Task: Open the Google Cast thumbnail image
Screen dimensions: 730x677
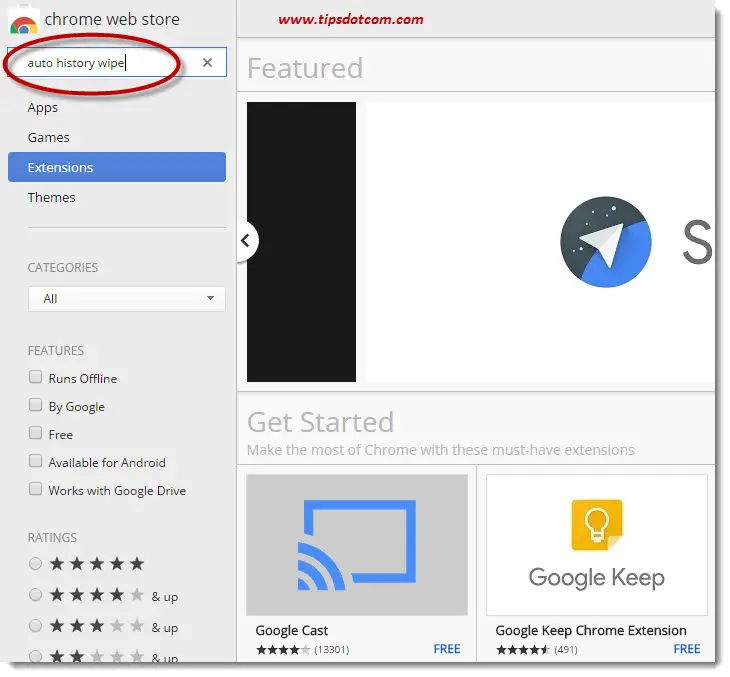Action: click(357, 545)
